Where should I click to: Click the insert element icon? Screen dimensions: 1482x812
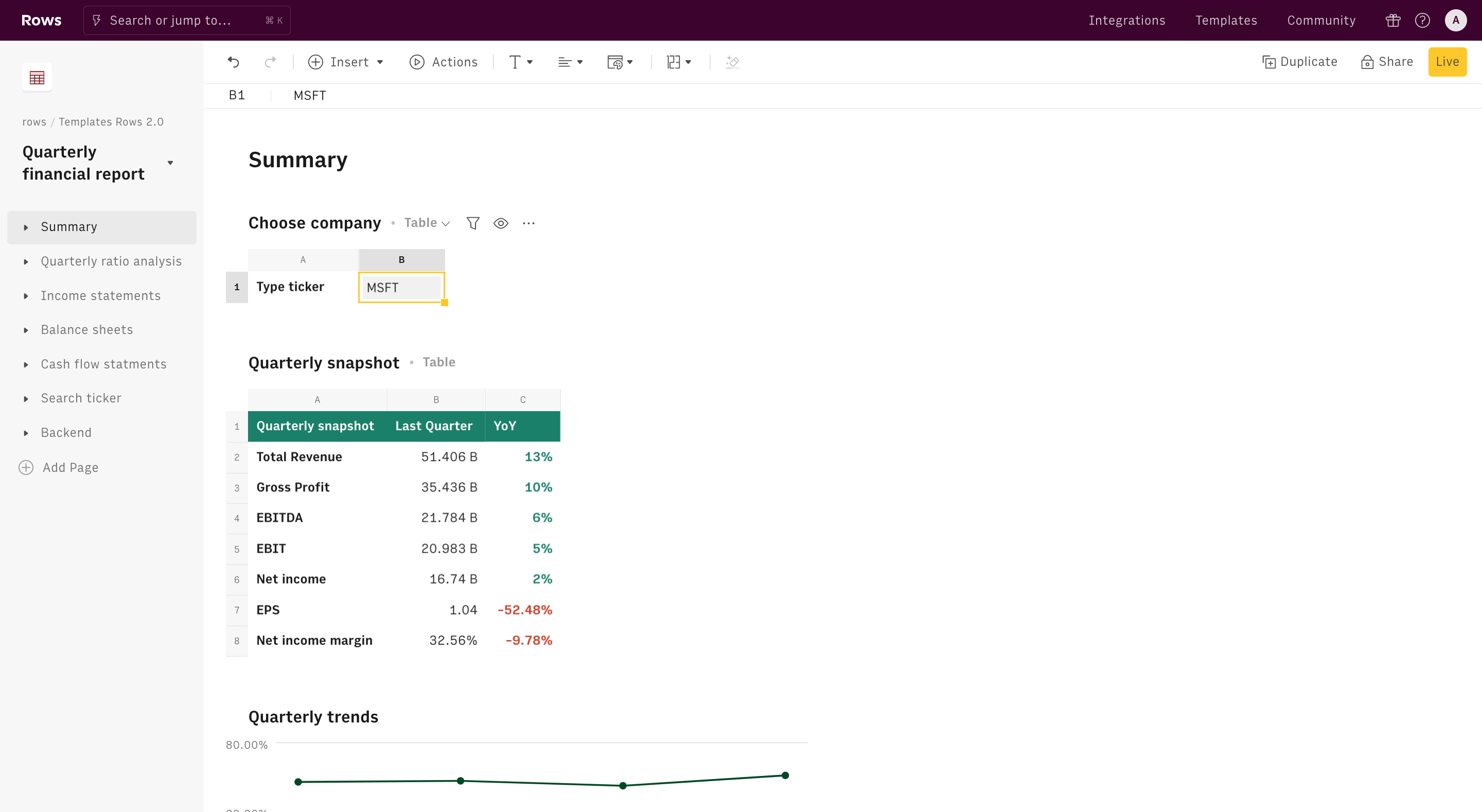[316, 62]
